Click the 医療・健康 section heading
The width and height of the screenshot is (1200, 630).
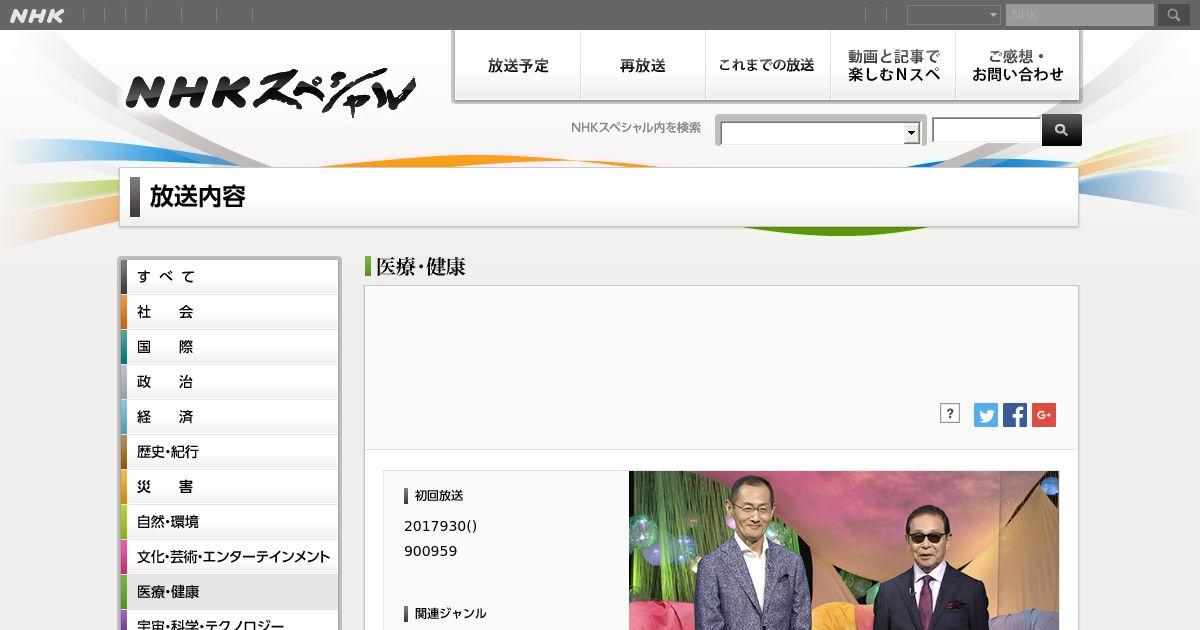coord(421,267)
